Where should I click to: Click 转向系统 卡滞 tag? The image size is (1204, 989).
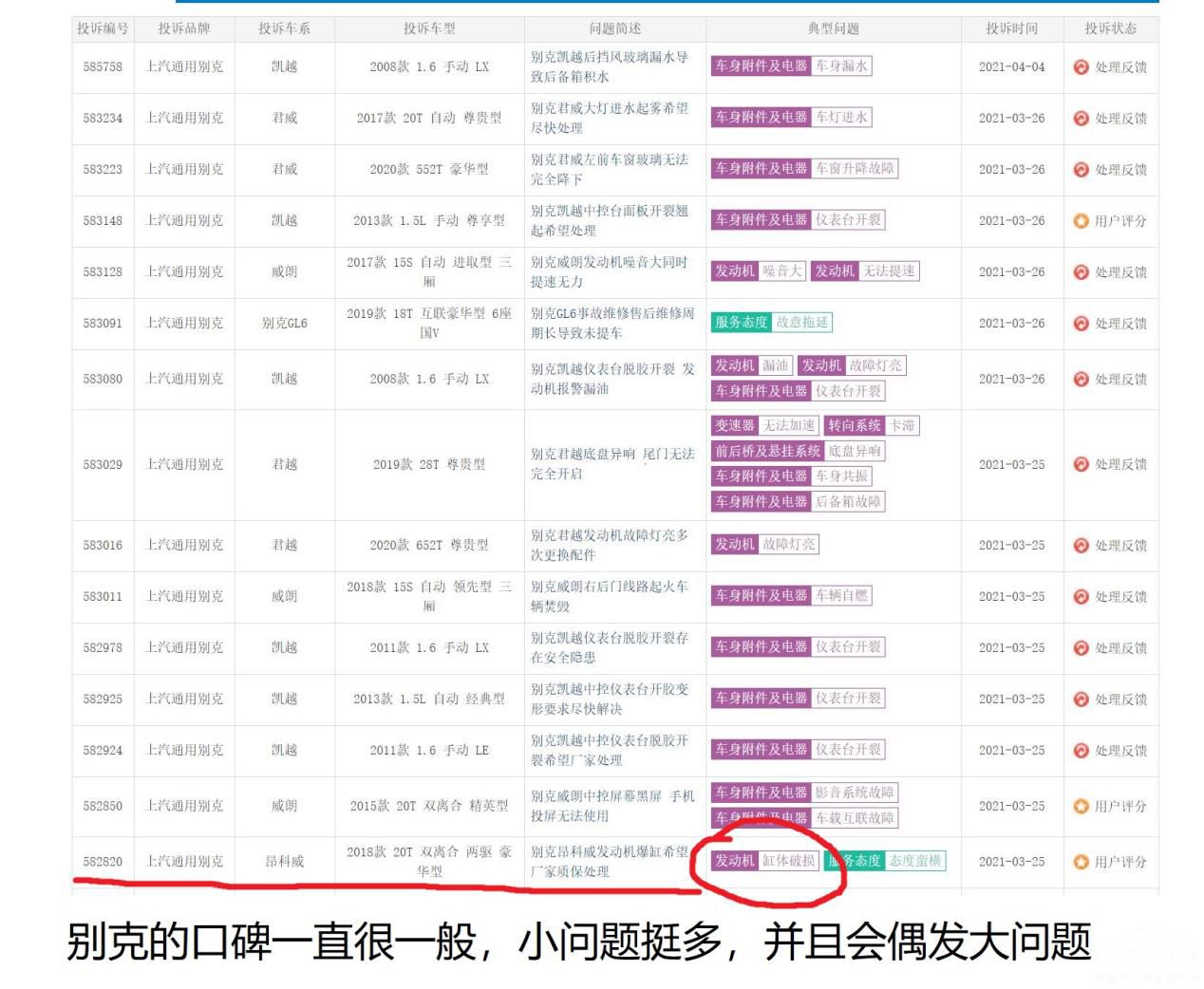tap(872, 425)
